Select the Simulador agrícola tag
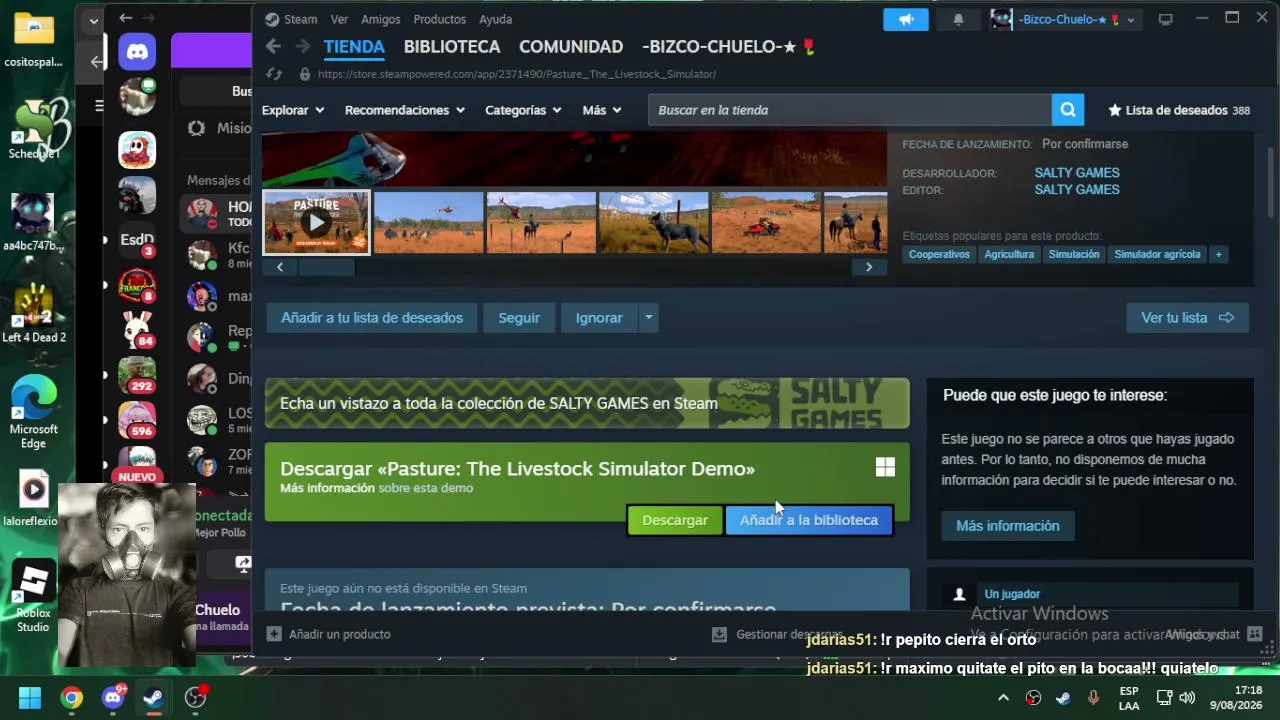 (1157, 255)
